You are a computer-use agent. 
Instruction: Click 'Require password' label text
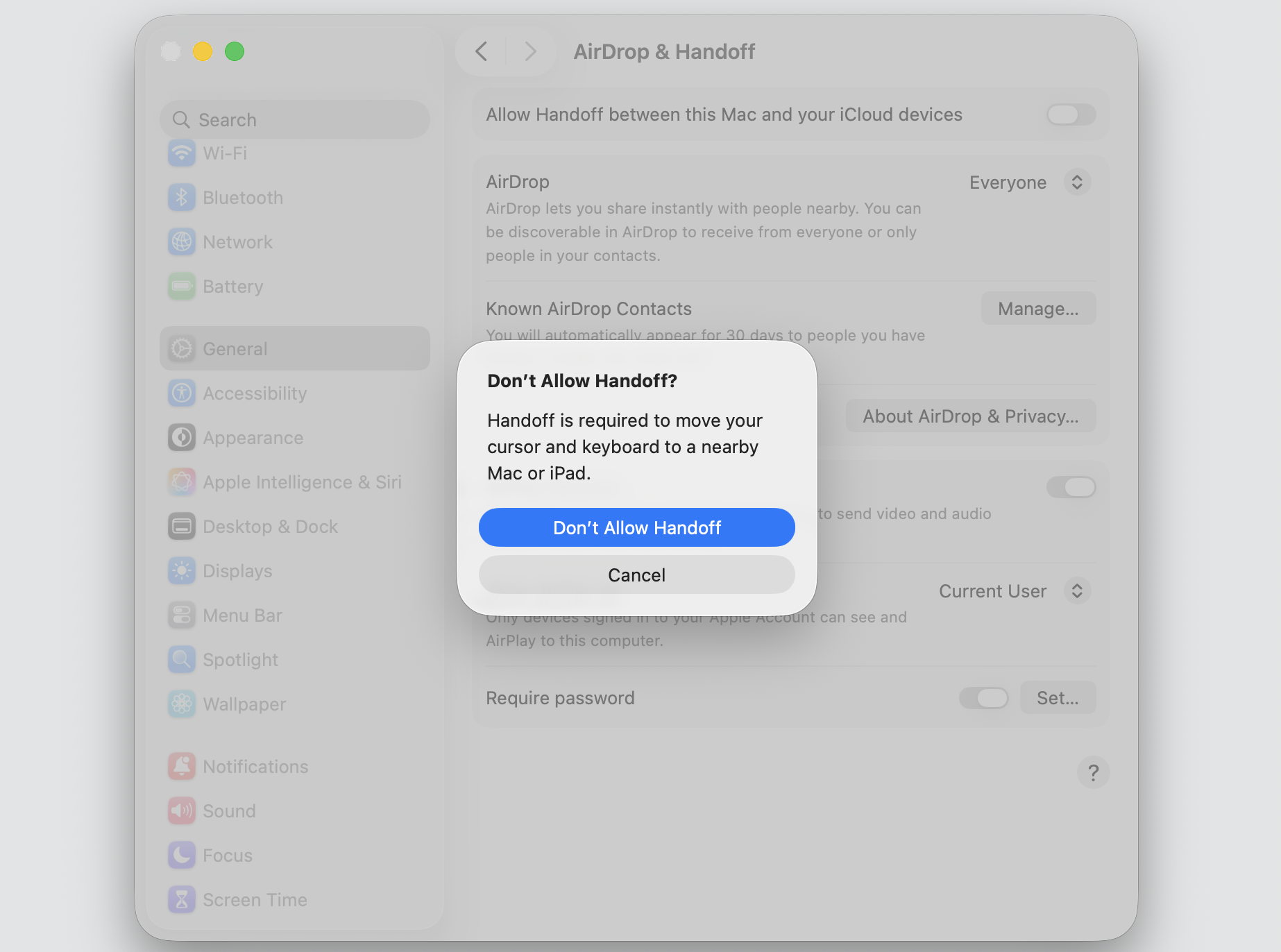pyautogui.click(x=560, y=698)
